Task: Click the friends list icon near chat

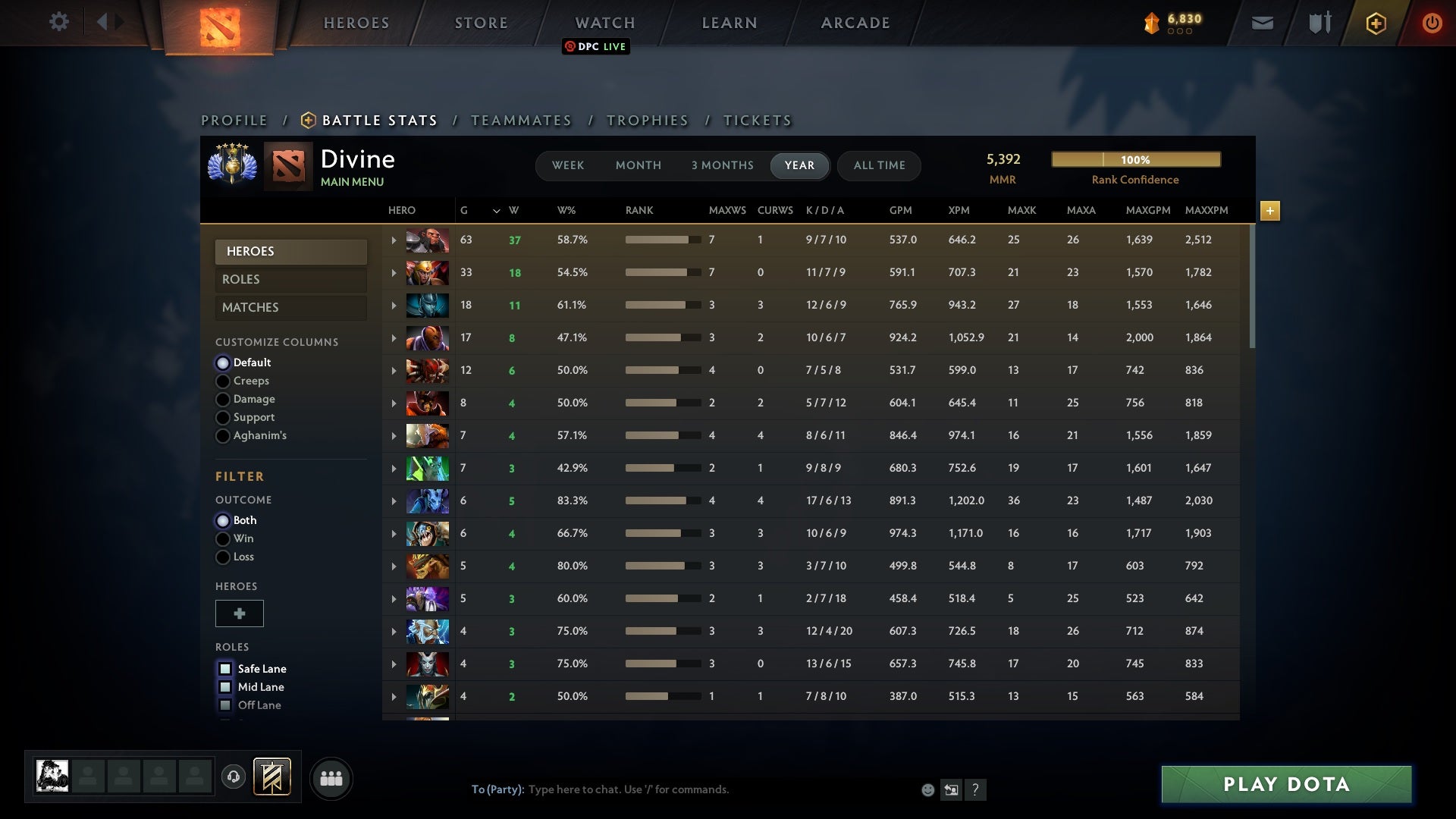Action: pos(331,778)
